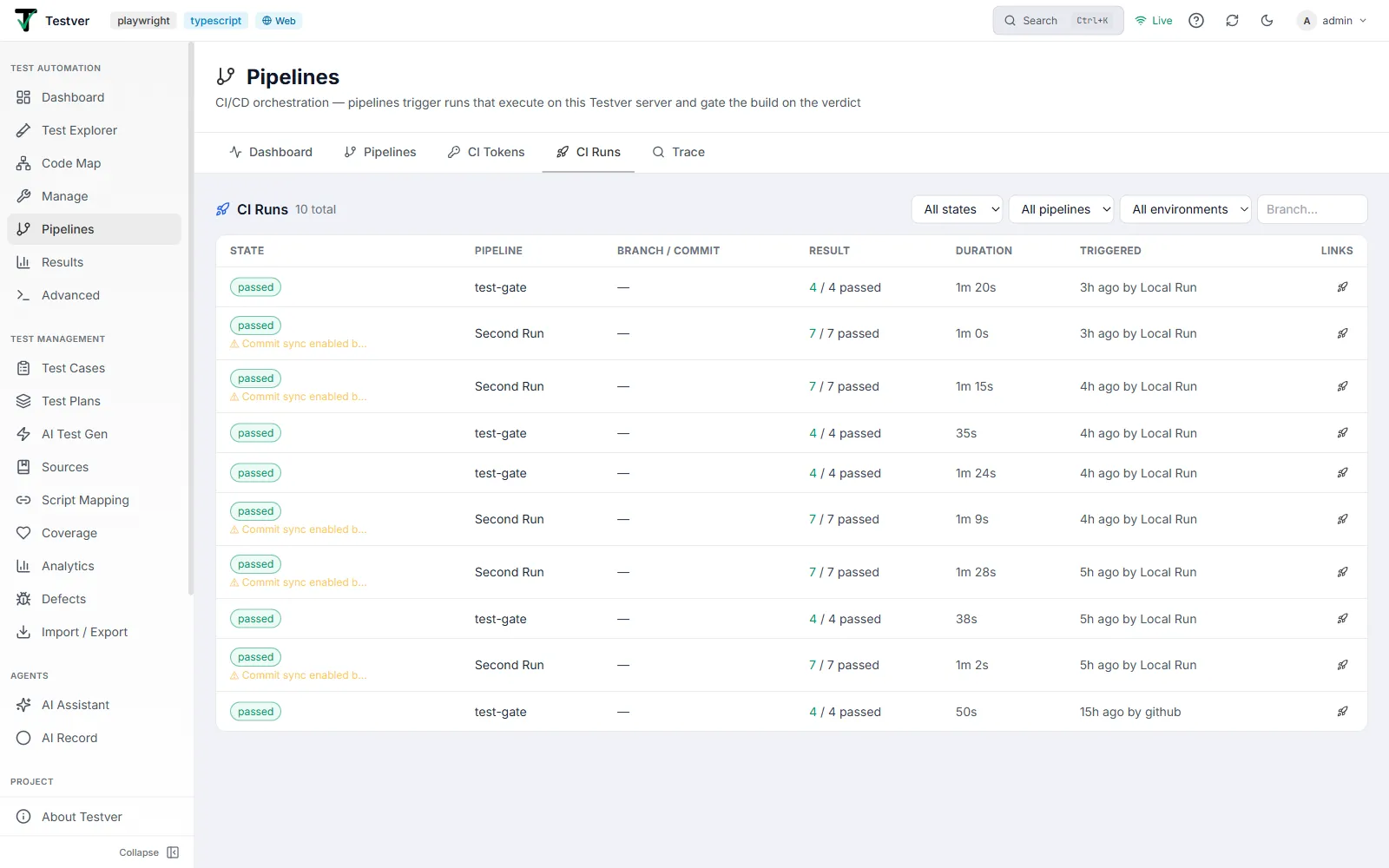Image resolution: width=1389 pixels, height=868 pixels.
Task: Open run link for 1m 24s run
Action: (x=1342, y=473)
